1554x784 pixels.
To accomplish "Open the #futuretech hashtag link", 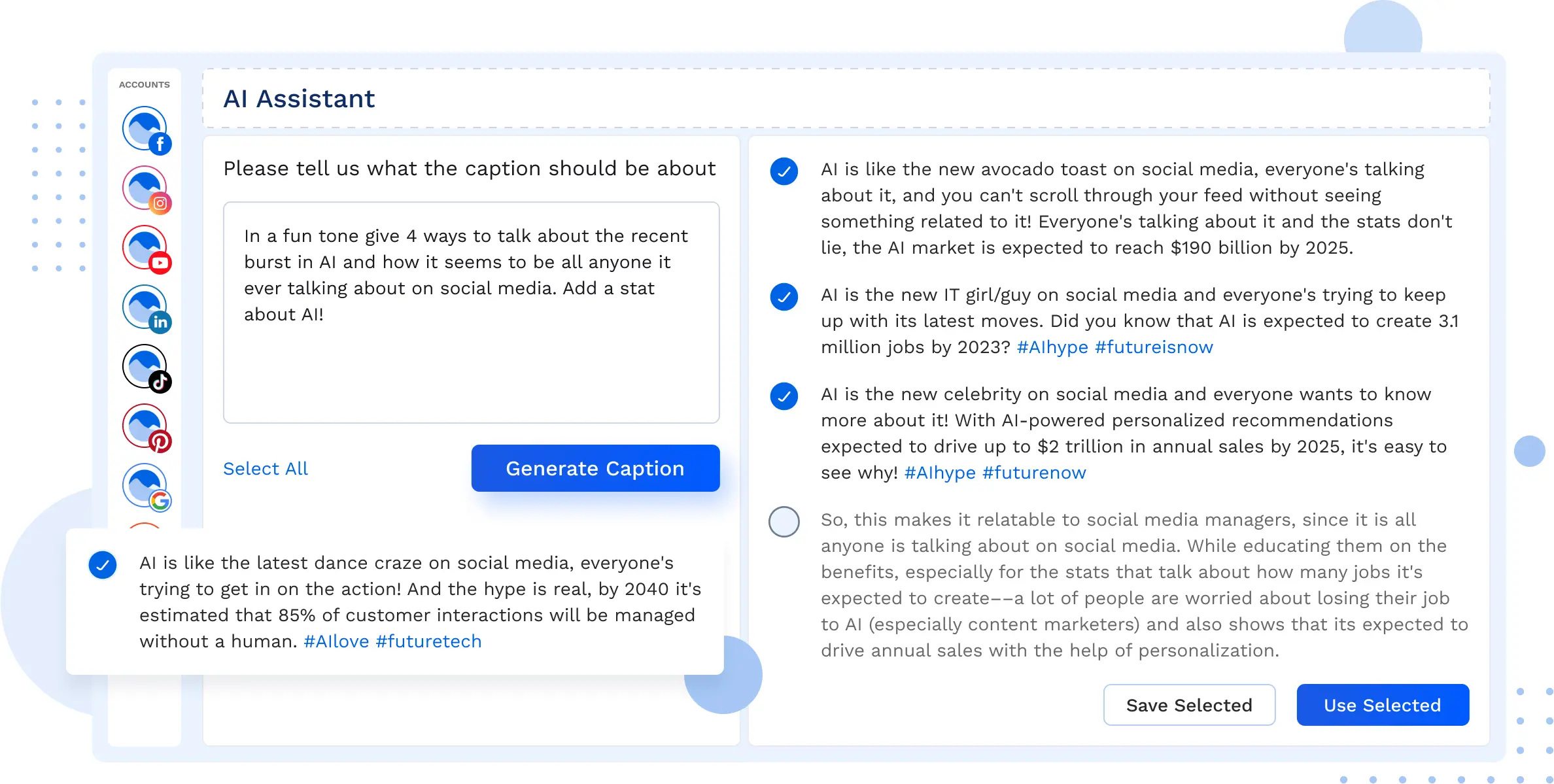I will pos(428,641).
